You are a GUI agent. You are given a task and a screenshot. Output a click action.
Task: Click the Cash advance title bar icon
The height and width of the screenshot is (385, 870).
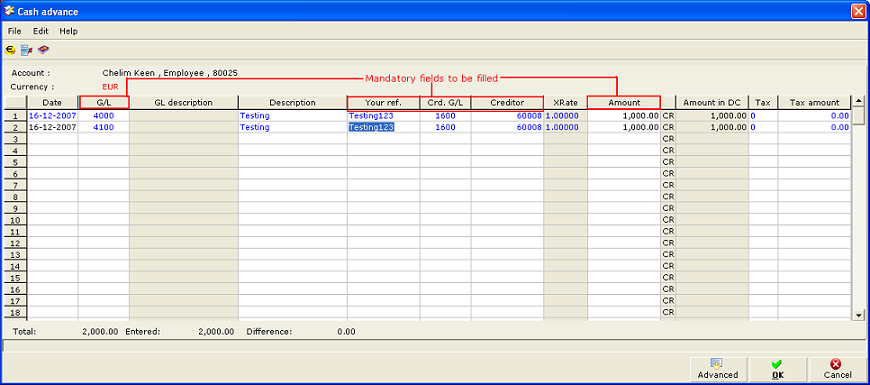9,11
